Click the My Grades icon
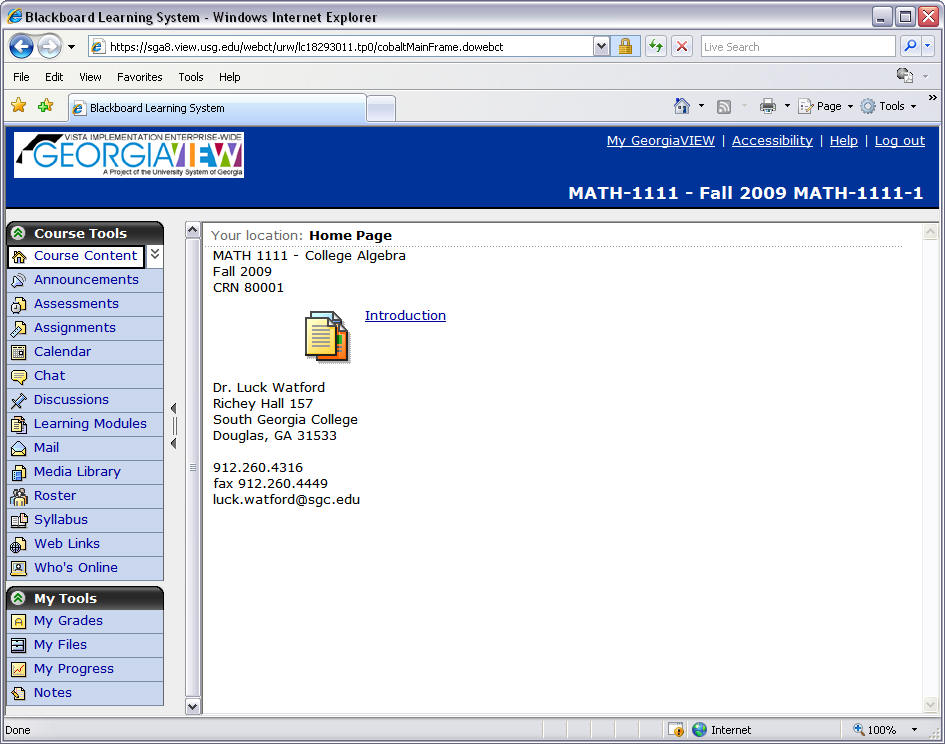945x744 pixels. (x=19, y=621)
